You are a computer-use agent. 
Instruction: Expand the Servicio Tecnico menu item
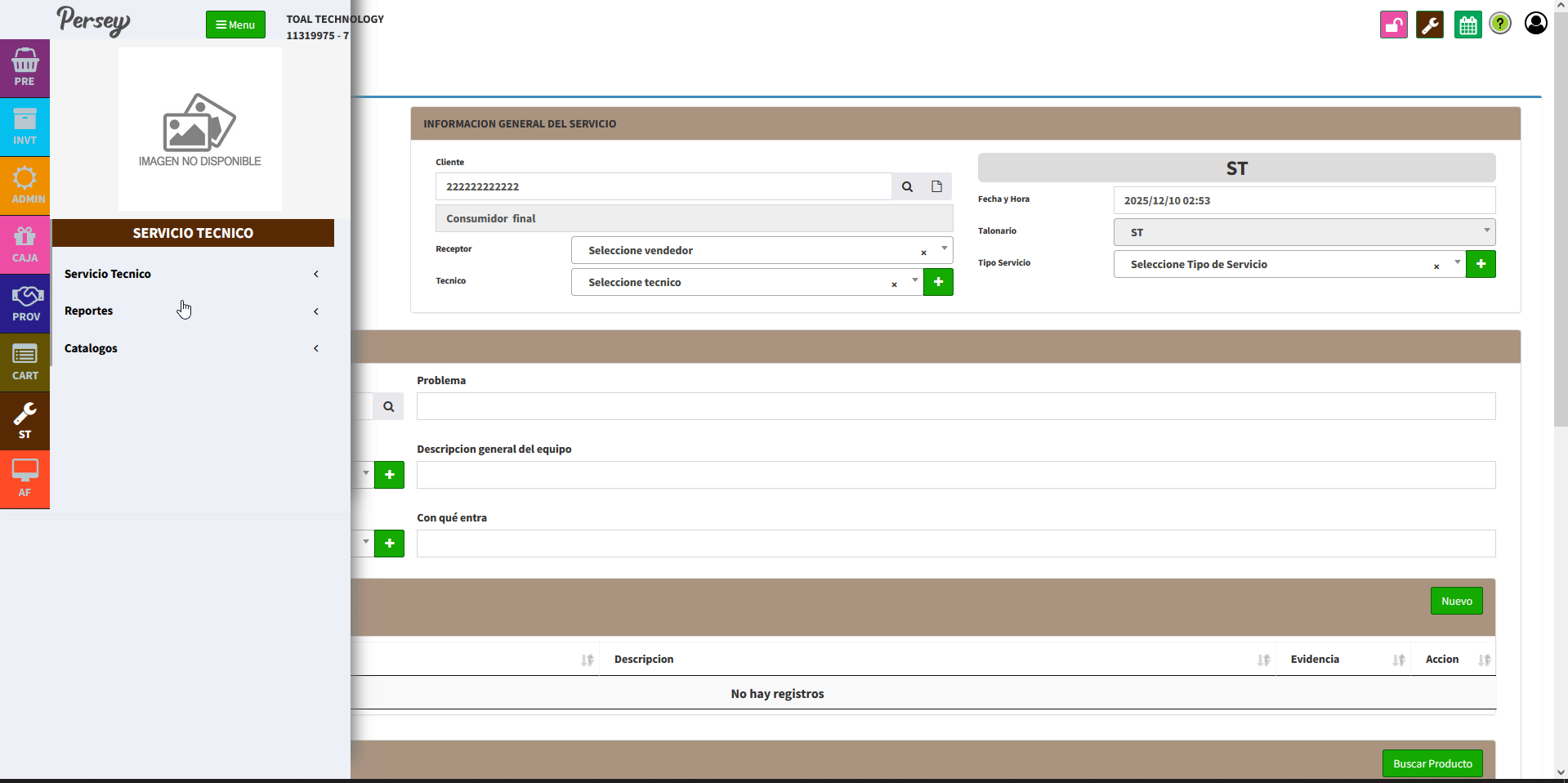pyautogui.click(x=191, y=274)
